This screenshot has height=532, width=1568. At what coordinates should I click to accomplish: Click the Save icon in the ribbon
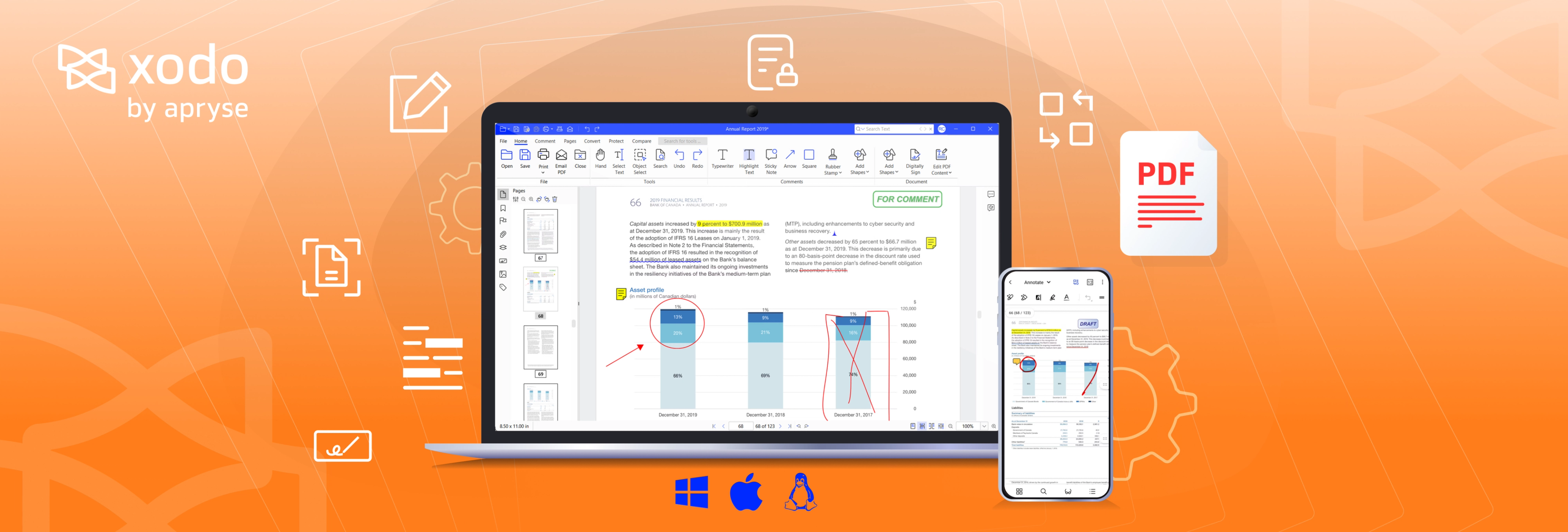(525, 155)
